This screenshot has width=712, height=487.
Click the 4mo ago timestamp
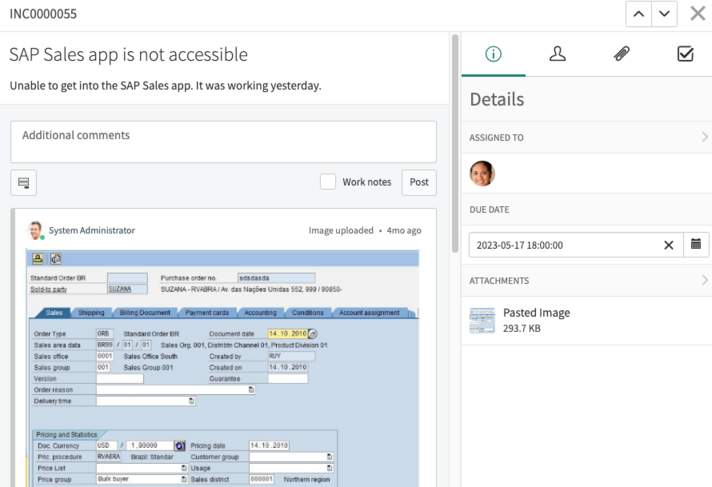tap(404, 230)
